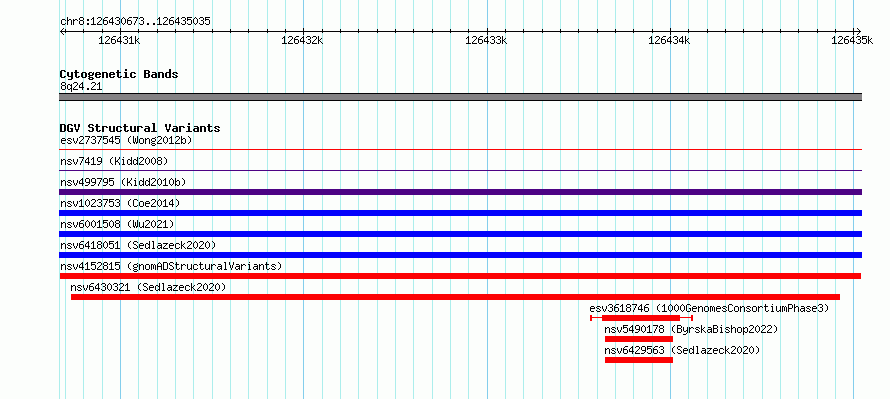This screenshot has width=890, height=399.
Task: Click the blue bar for nsv1023753
Action: click(x=460, y=213)
